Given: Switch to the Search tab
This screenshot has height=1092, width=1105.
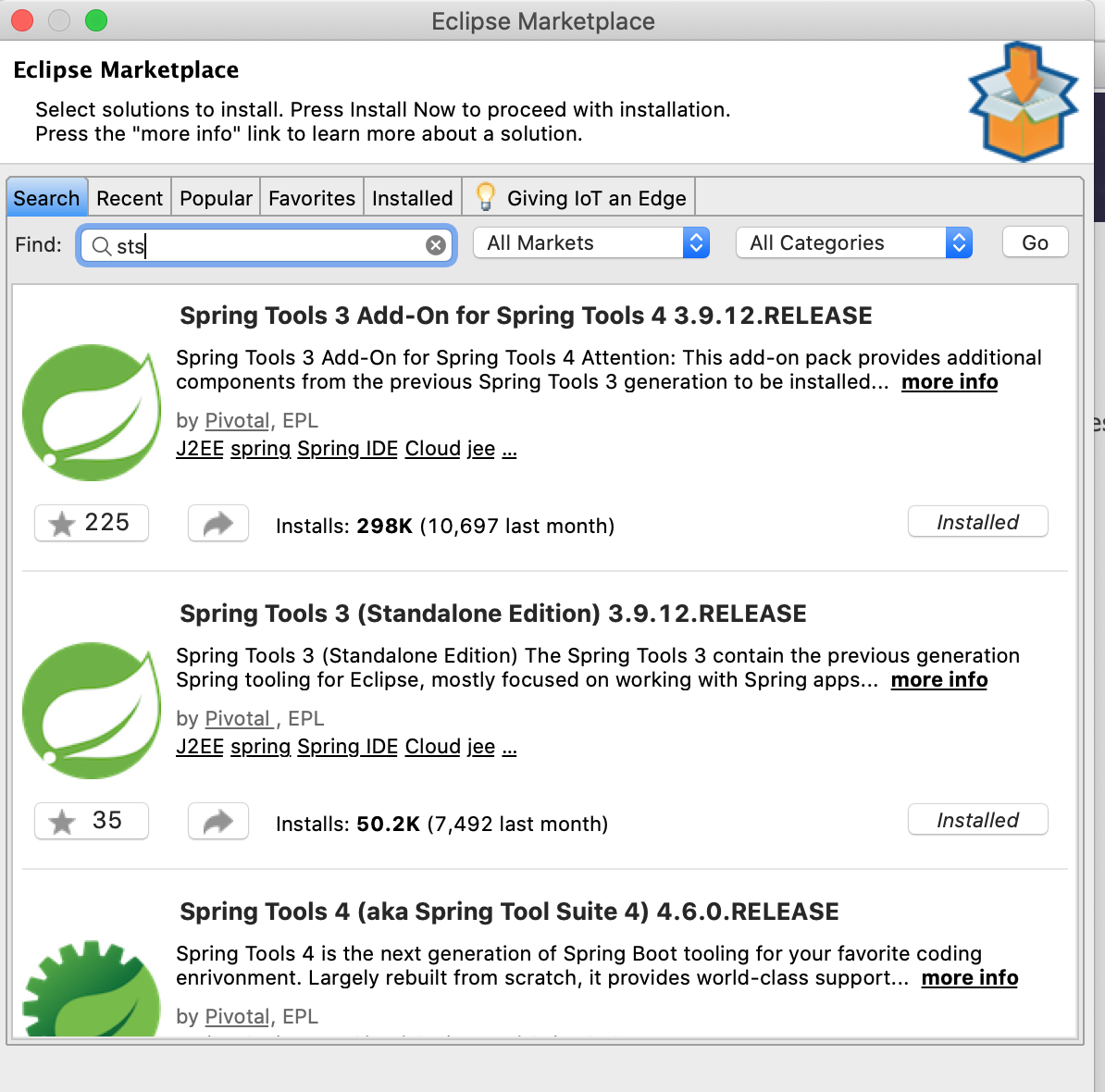Looking at the screenshot, I should pos(46,198).
